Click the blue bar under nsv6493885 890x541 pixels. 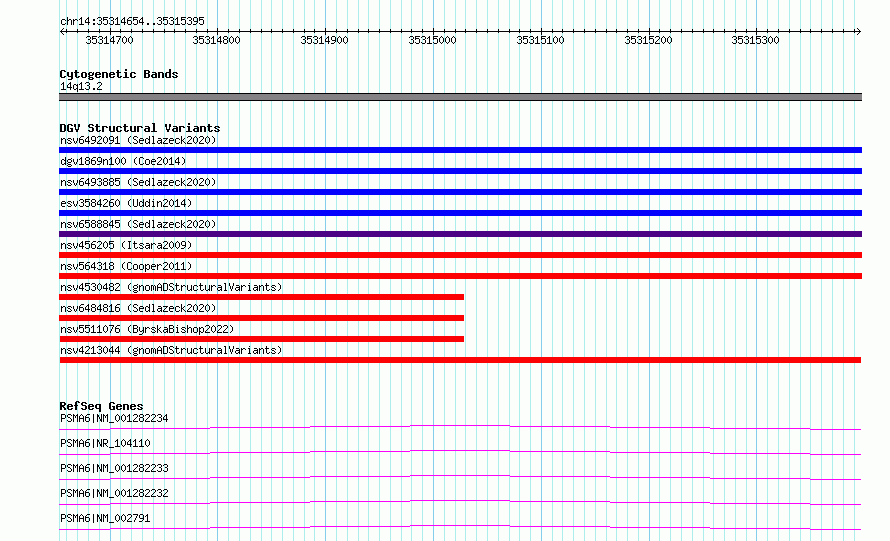[x=460, y=192]
